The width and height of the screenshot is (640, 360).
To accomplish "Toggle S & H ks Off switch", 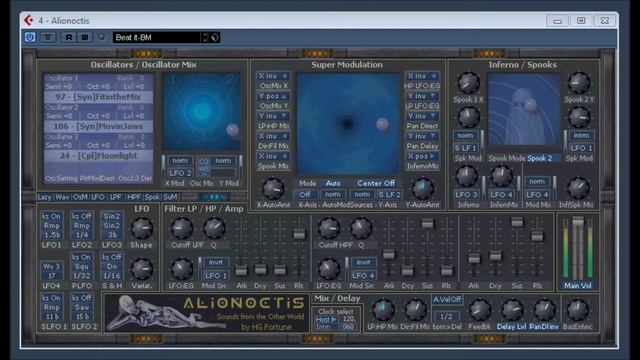I will (x=112, y=257).
